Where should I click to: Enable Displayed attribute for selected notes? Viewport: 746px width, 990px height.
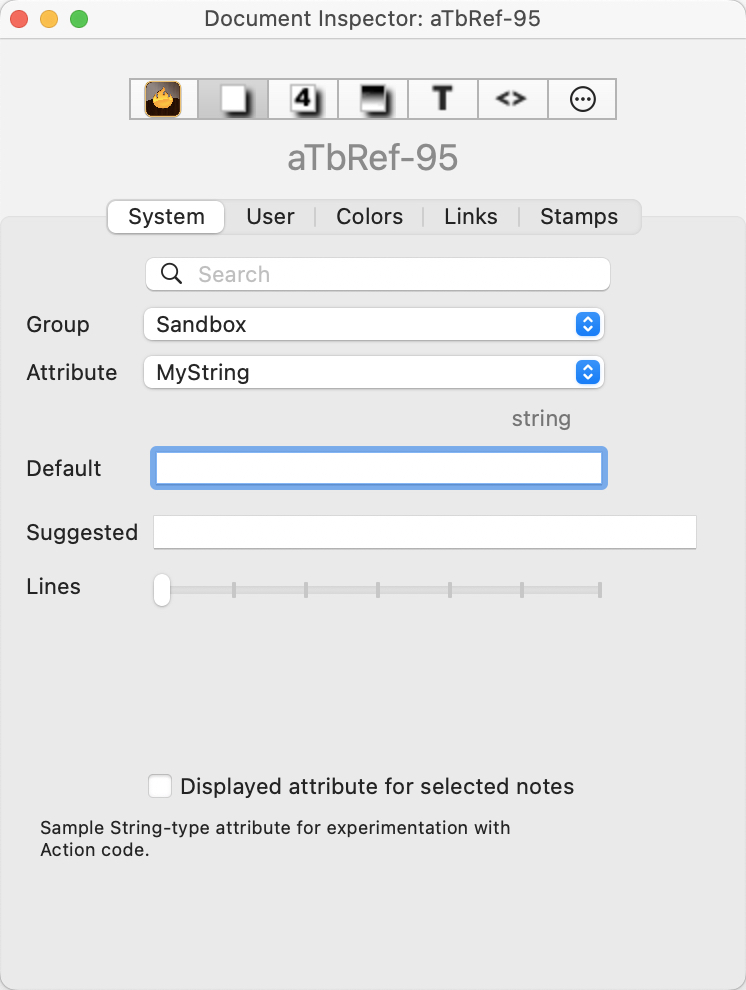160,786
